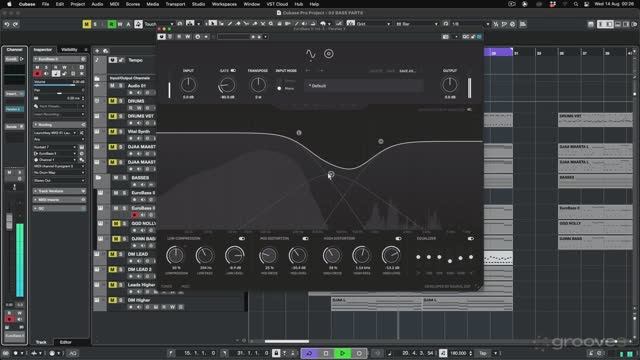Open the File menu
Viewport: 640px width, 360px height.
(45, 4)
